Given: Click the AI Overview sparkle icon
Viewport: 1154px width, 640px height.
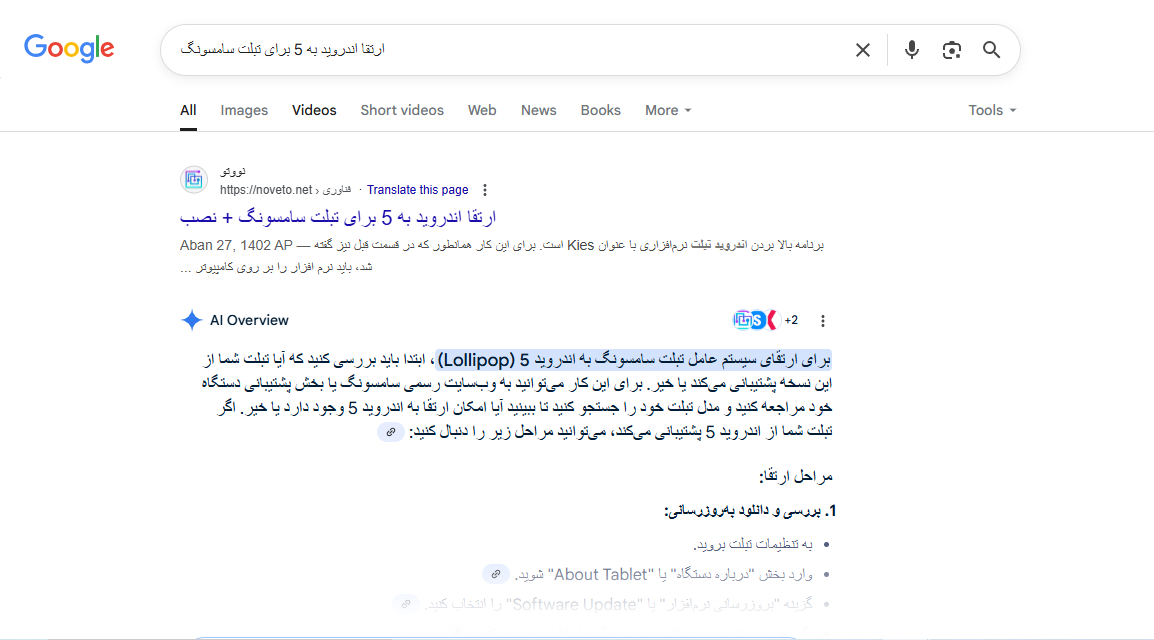Looking at the screenshot, I should (x=191, y=320).
